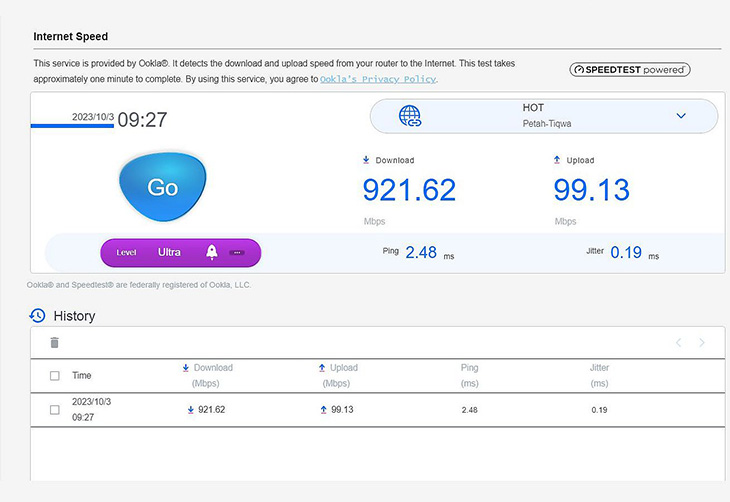Select the Ping column header
The image size is (730, 502).
[x=469, y=375]
